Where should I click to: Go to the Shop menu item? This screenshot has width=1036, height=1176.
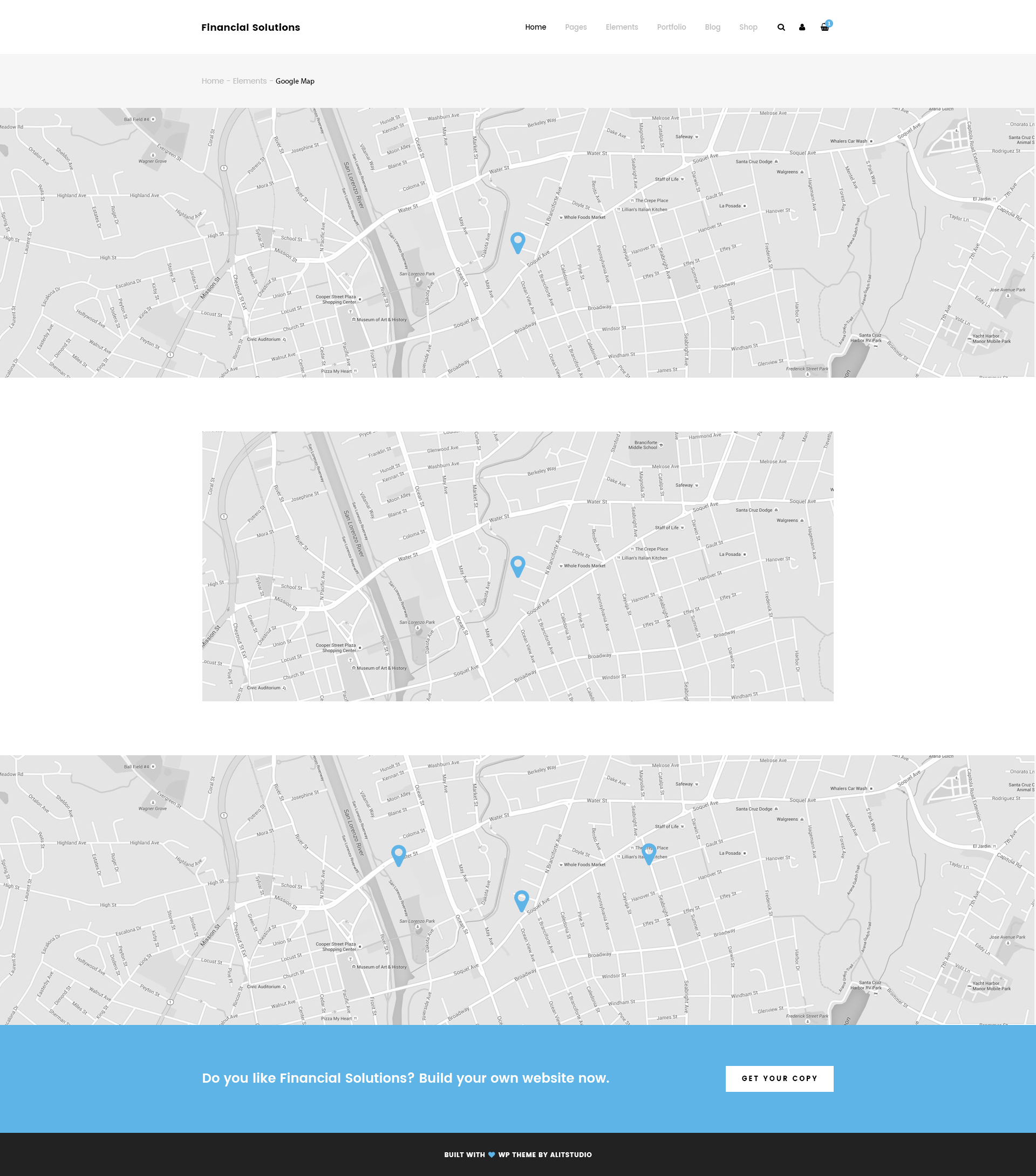click(x=748, y=27)
